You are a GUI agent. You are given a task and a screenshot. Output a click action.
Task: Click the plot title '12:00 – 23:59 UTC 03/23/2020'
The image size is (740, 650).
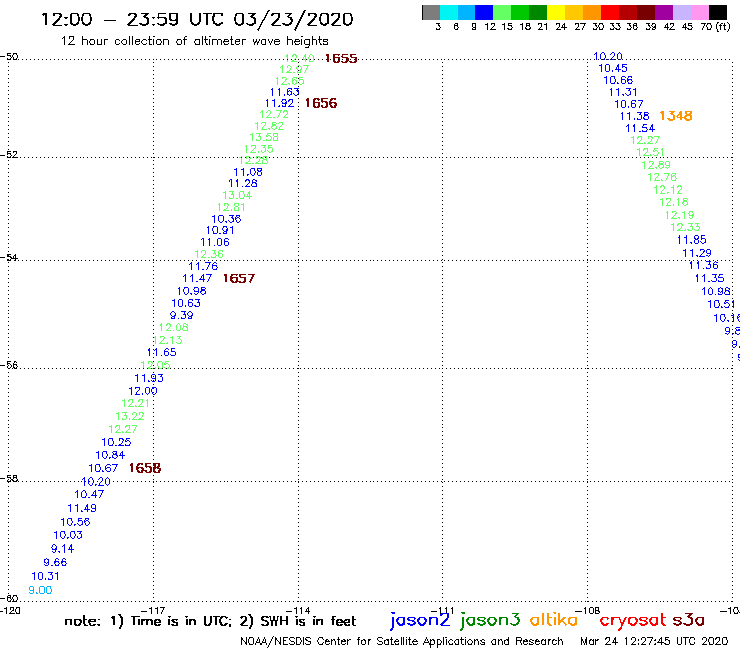[197, 19]
